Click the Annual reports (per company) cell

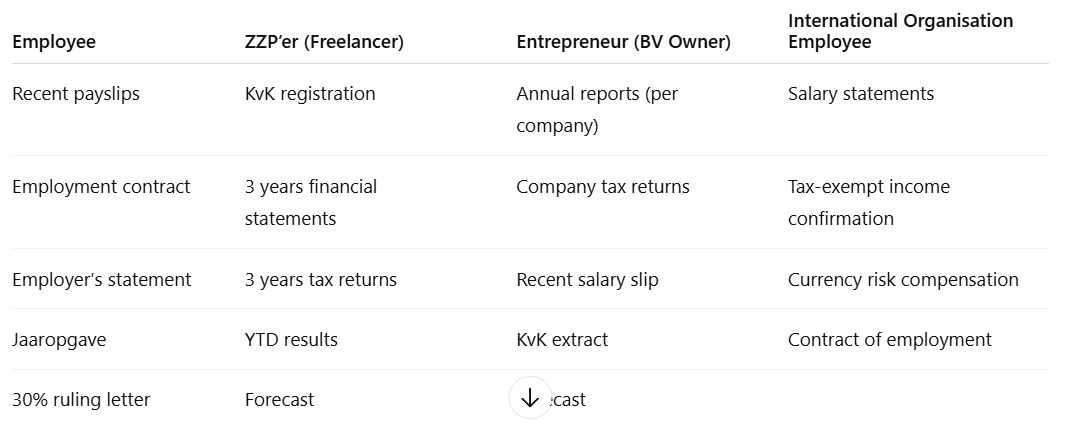tap(597, 110)
